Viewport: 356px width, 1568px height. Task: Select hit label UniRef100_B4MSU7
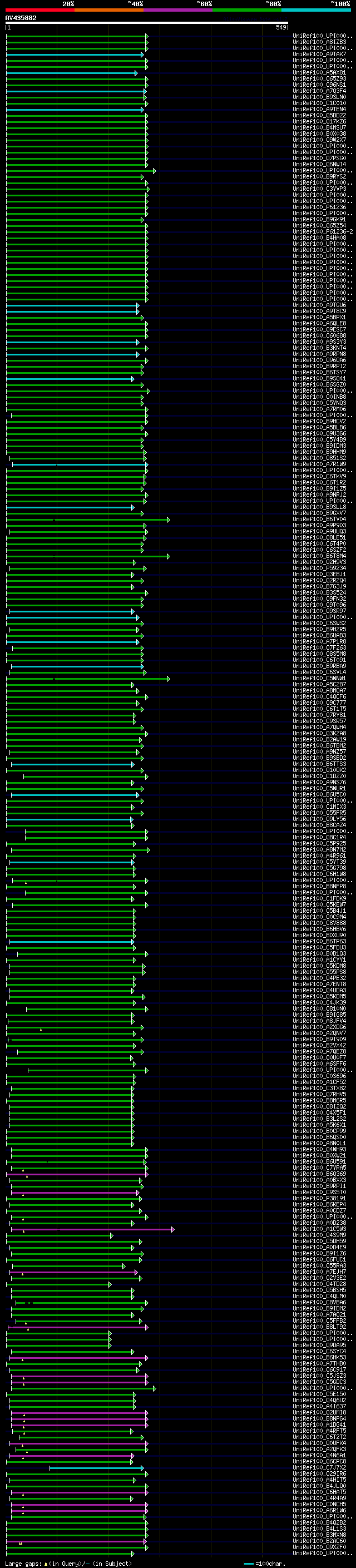tap(319, 127)
